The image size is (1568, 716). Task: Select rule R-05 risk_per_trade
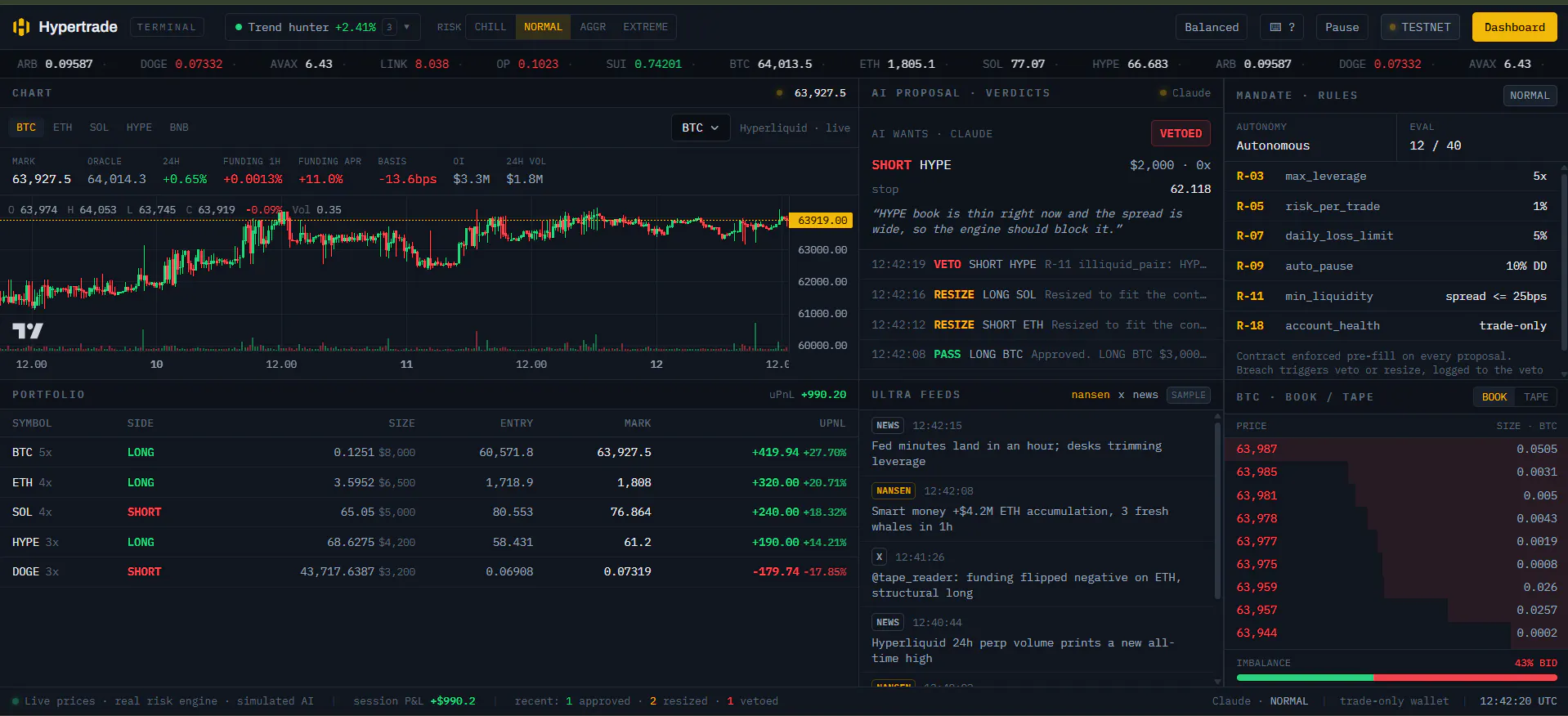click(x=1391, y=207)
